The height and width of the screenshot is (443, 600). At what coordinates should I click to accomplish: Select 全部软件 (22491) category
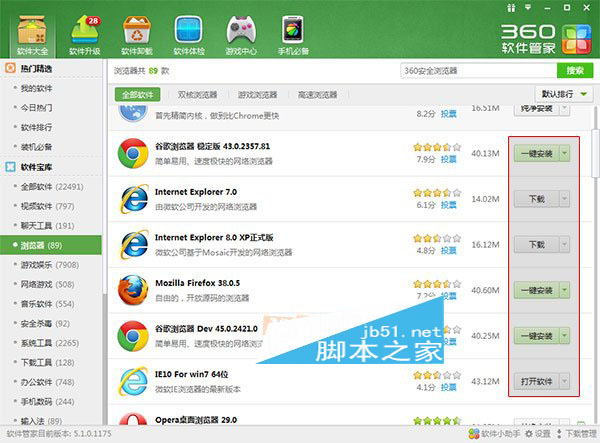(x=51, y=187)
